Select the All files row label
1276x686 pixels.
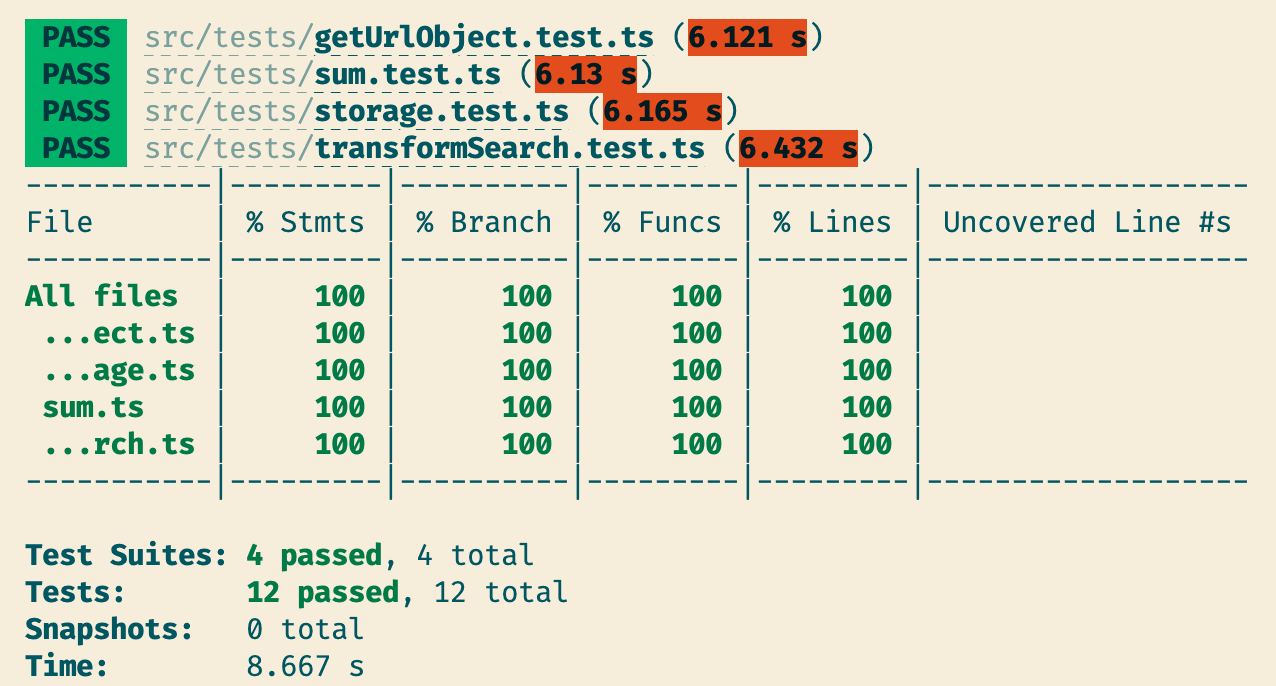click(x=102, y=296)
